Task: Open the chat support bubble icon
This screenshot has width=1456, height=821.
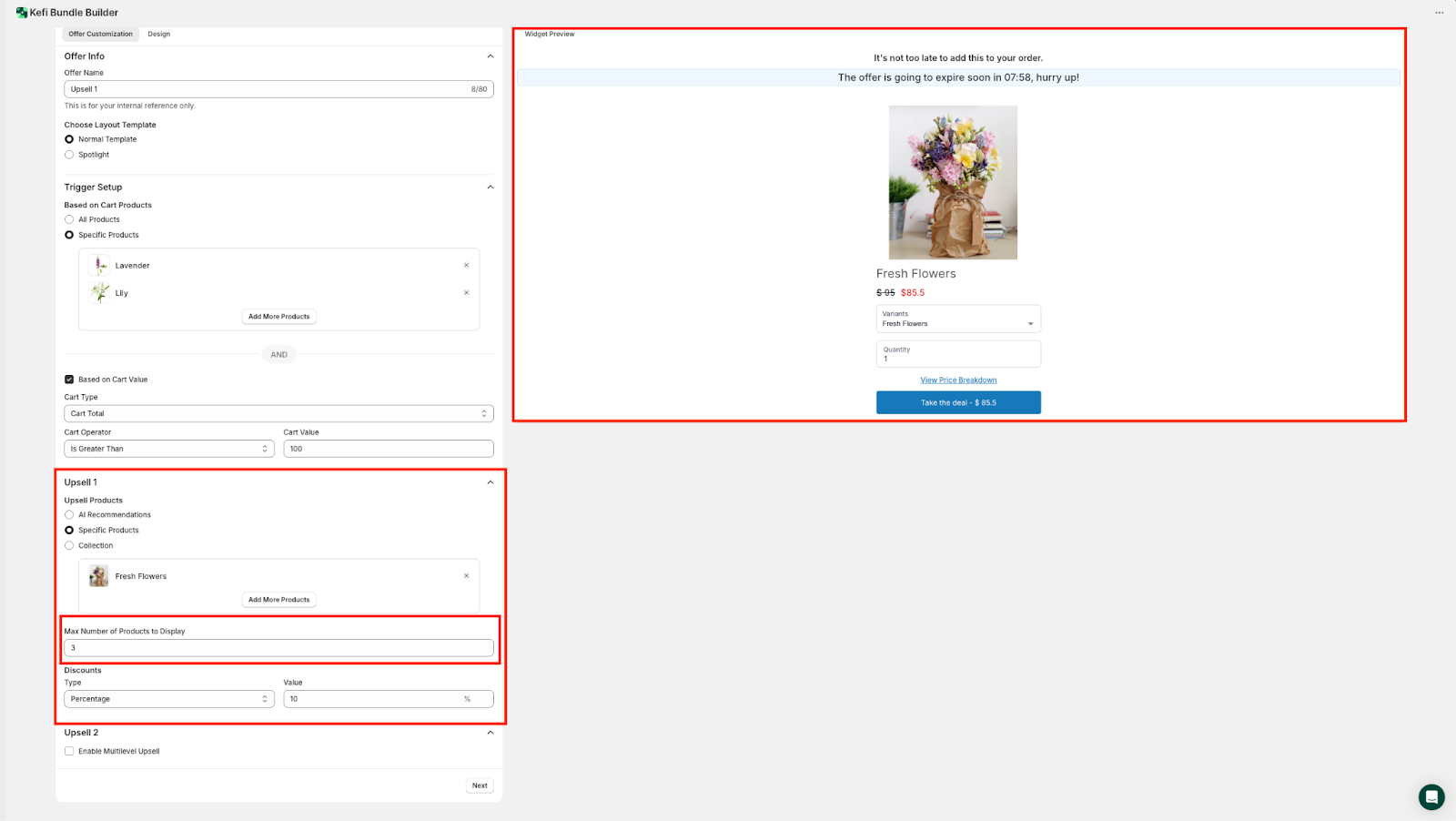Action: click(1431, 797)
